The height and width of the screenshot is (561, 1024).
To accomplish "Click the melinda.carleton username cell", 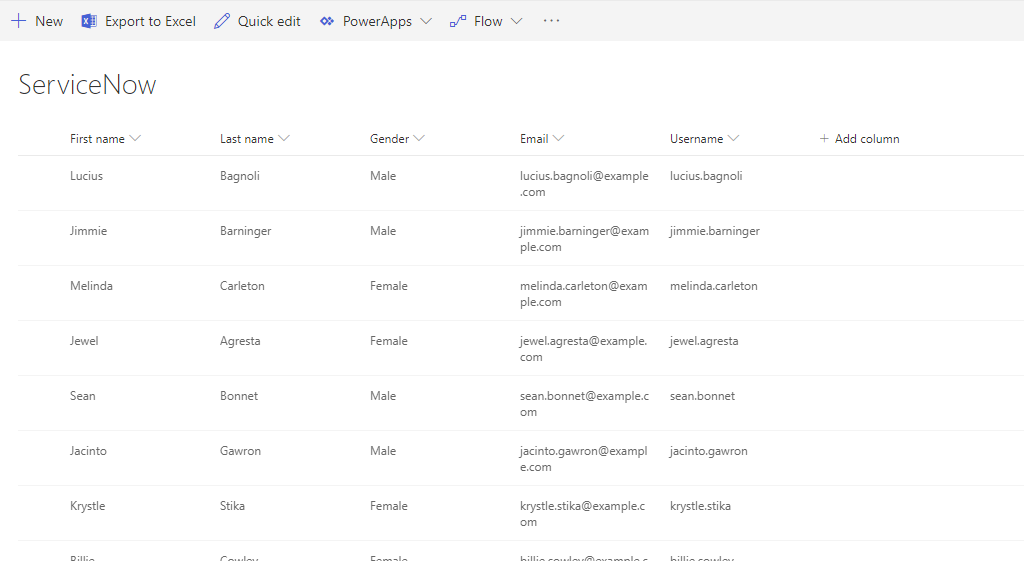I will tap(714, 285).
